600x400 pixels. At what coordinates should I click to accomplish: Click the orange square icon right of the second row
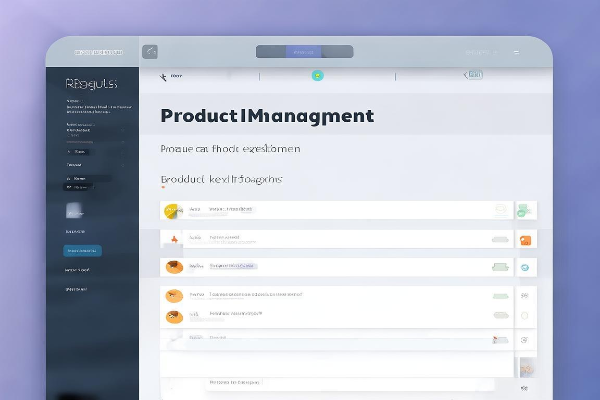point(525,239)
